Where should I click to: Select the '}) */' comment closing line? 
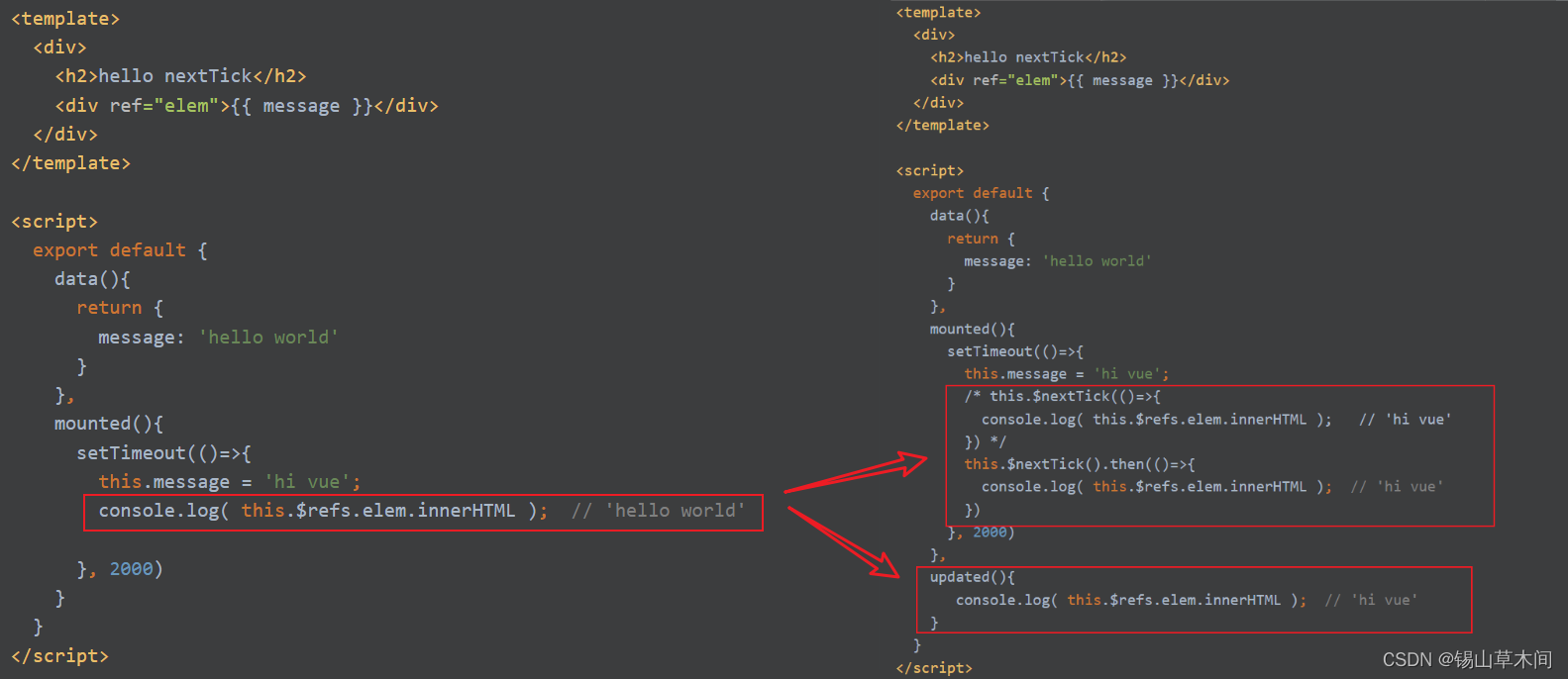pyautogui.click(x=985, y=441)
